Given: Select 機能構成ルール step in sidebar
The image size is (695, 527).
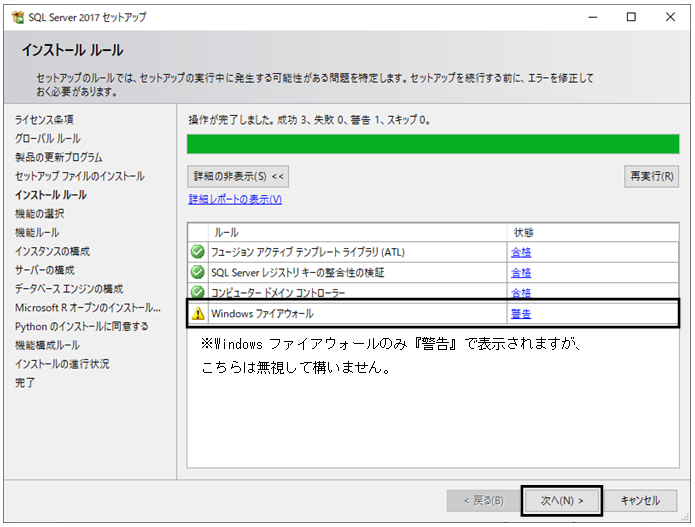Looking at the screenshot, I should click(47, 345).
